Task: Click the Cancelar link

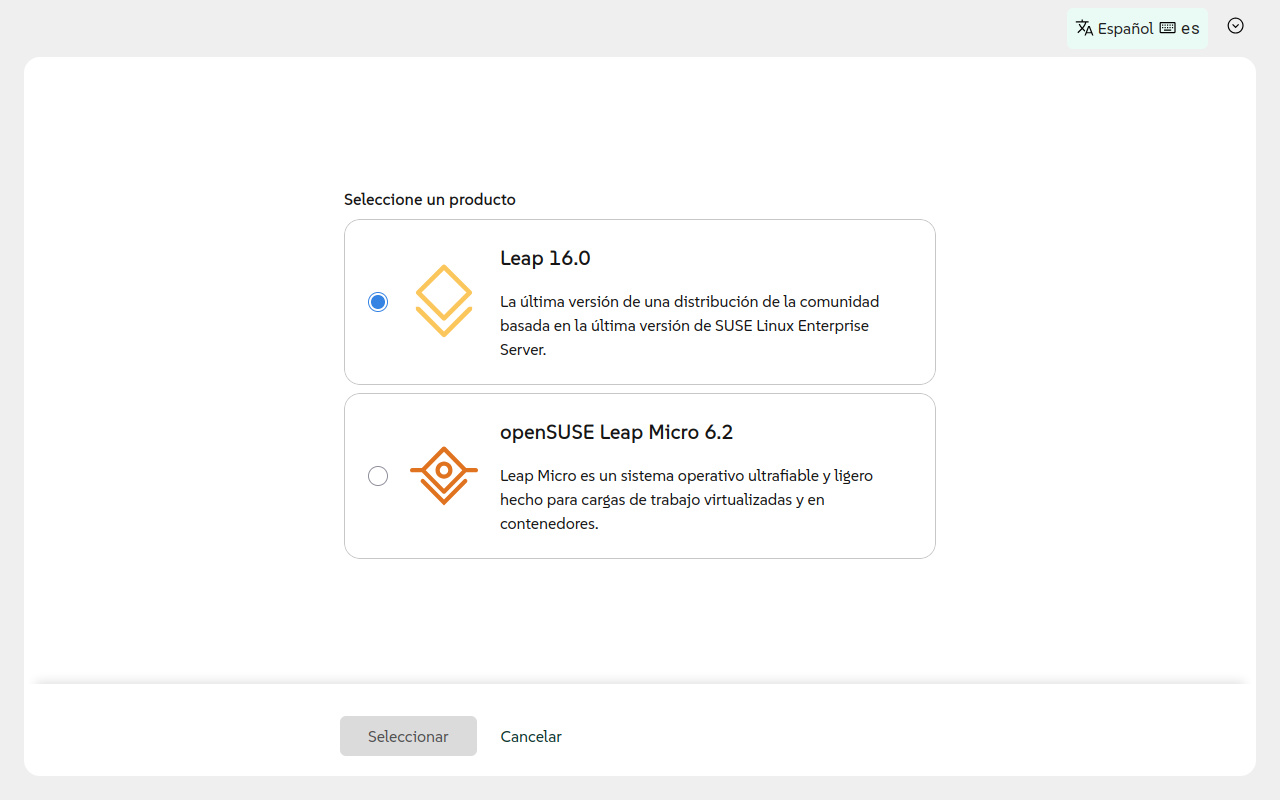Action: [531, 736]
